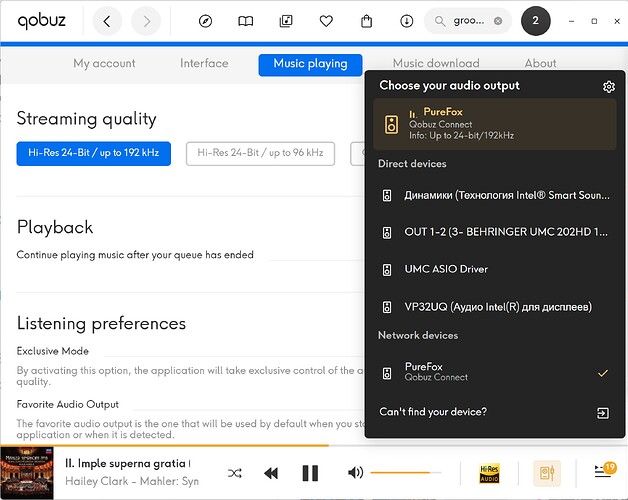This screenshot has width=628, height=500.
Task: Click Can't find your device link
Action: pyautogui.click(x=433, y=412)
